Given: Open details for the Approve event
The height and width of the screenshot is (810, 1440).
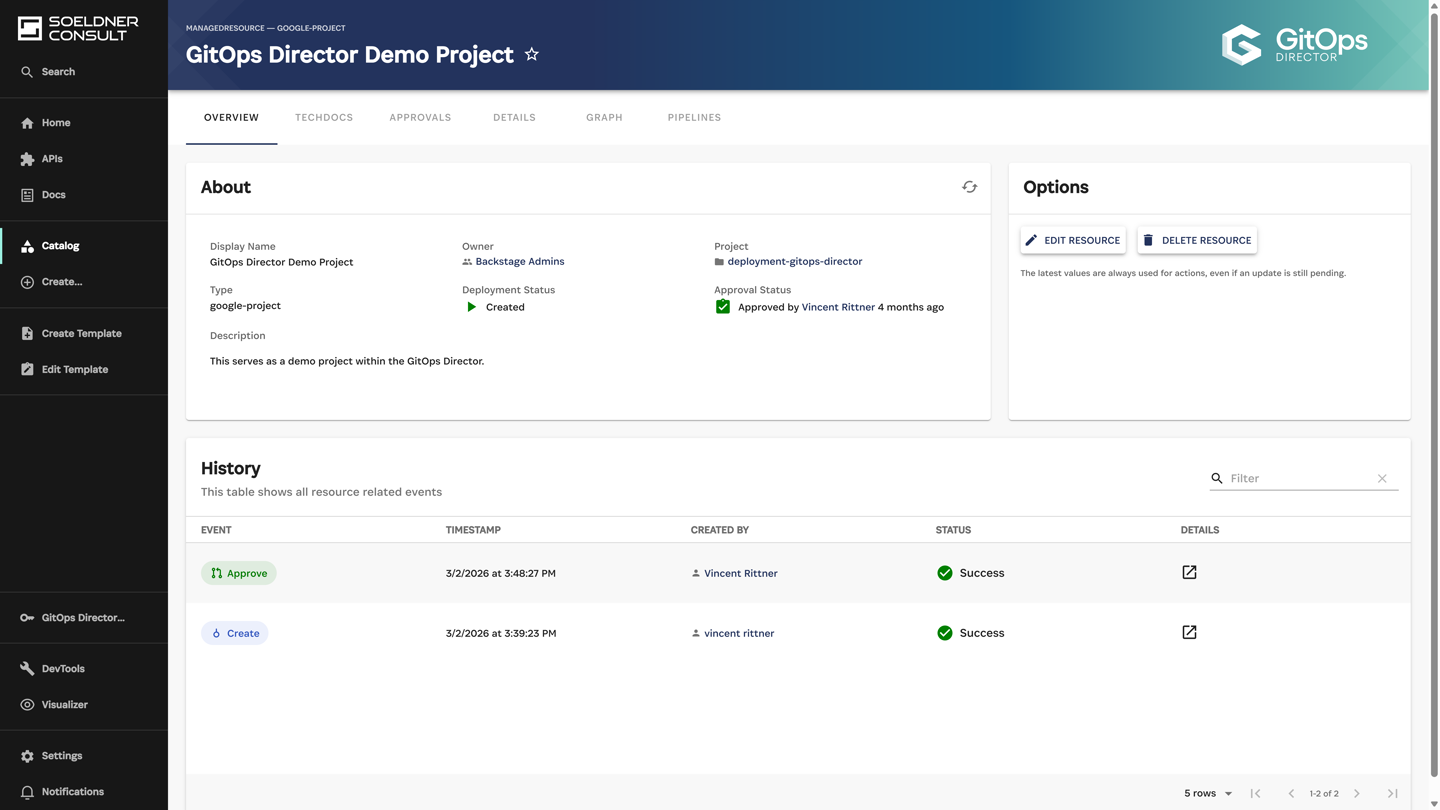Looking at the screenshot, I should [1189, 572].
